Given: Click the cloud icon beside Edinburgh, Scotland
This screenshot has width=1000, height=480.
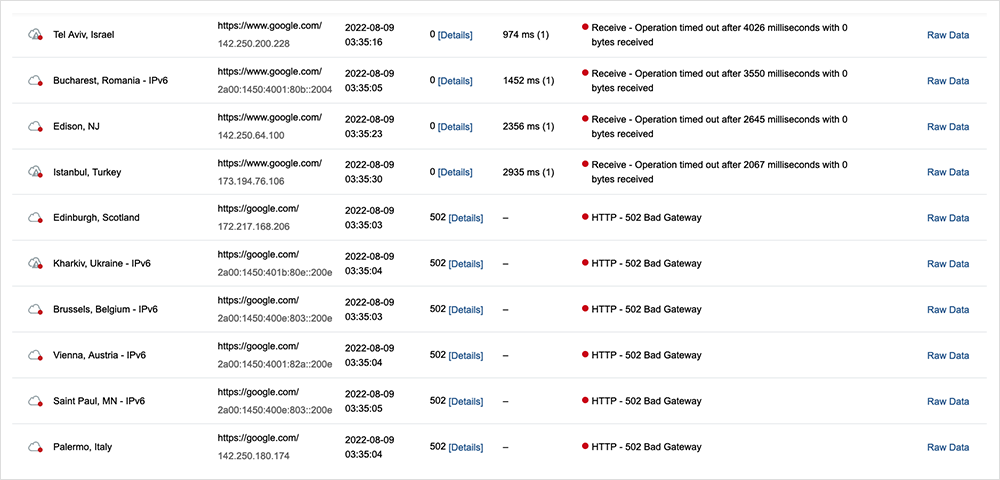Looking at the screenshot, I should click(x=36, y=217).
